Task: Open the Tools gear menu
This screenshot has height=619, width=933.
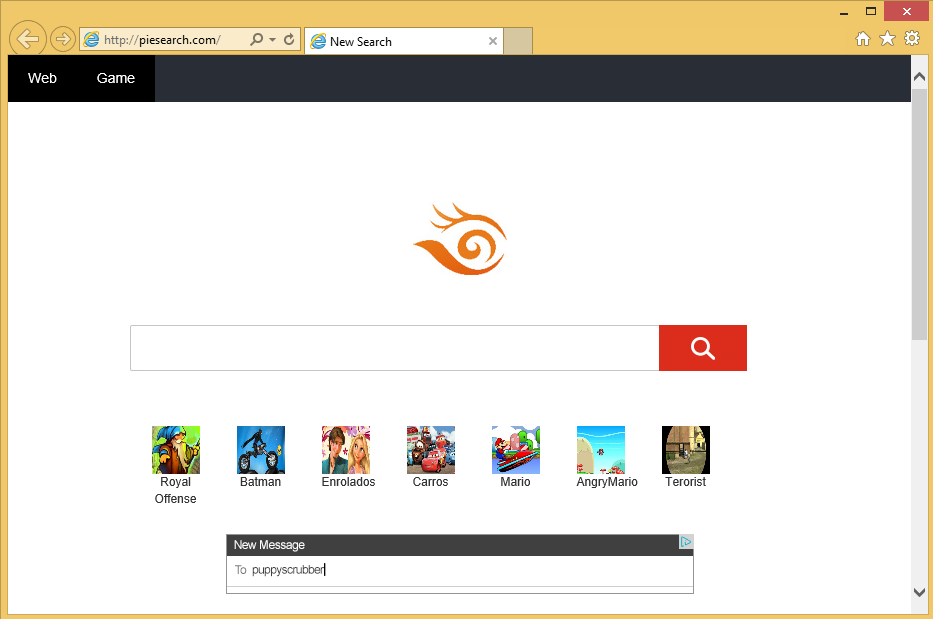Action: 912,39
